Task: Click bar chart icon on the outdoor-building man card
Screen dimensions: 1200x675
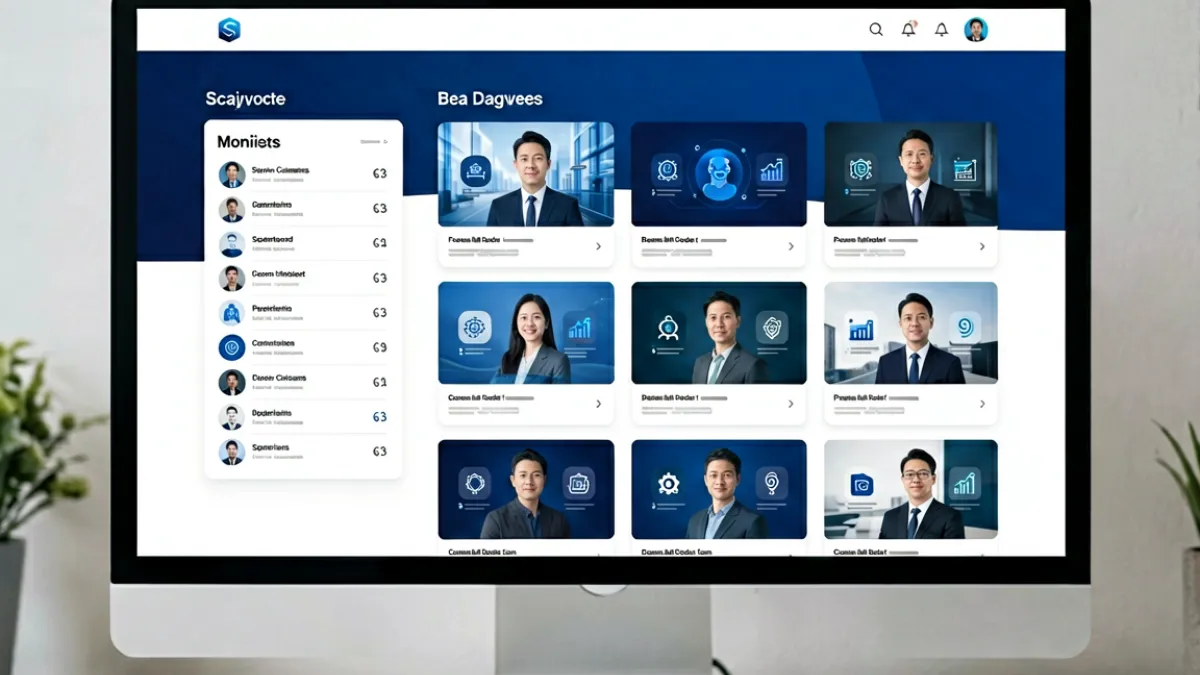Action: point(861,328)
